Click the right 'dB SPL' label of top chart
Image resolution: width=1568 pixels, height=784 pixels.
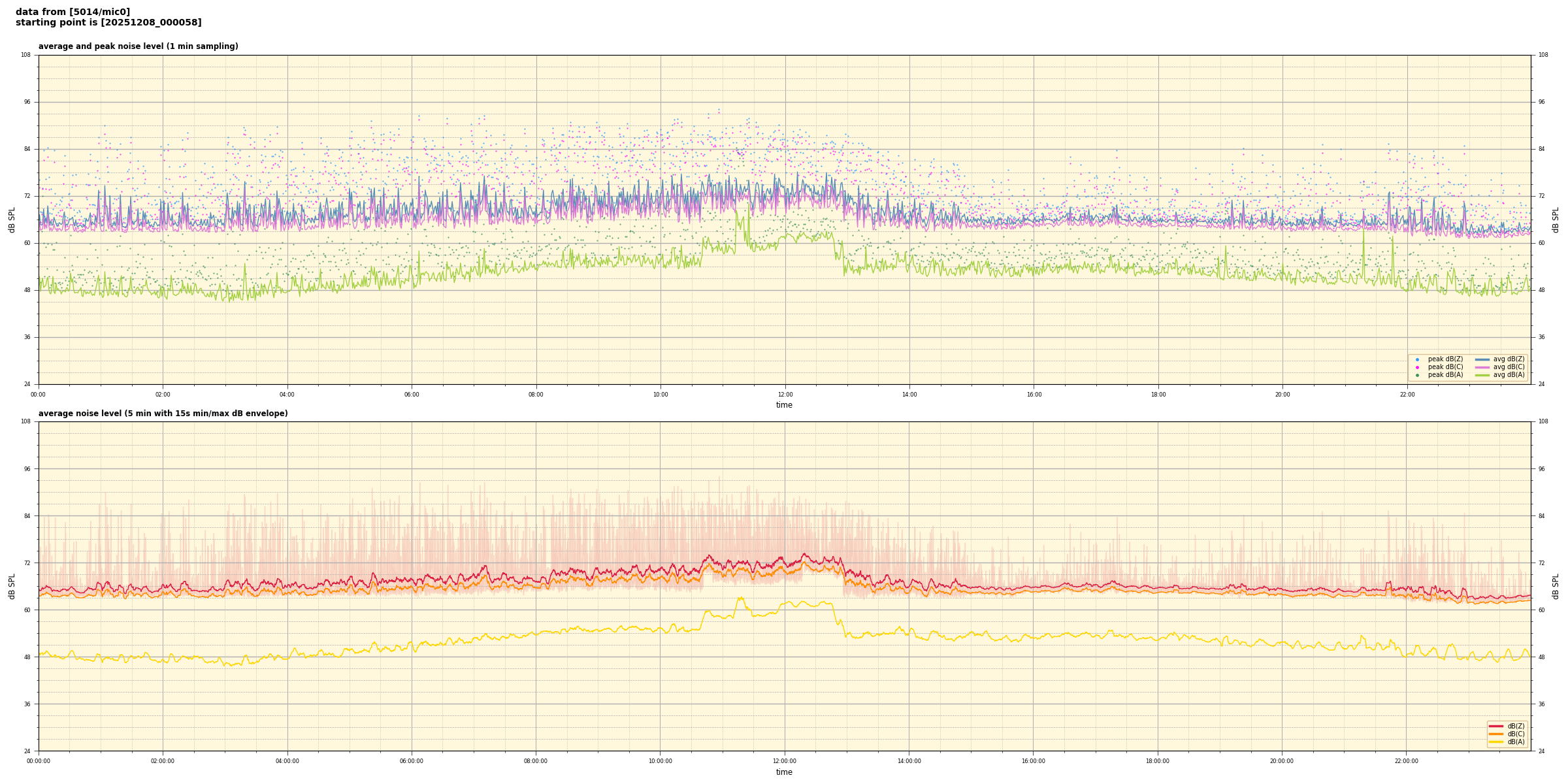click(1556, 220)
